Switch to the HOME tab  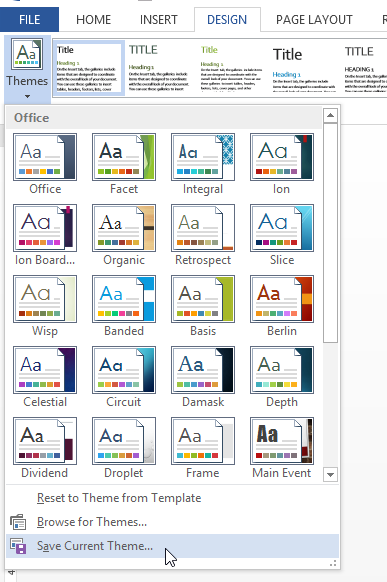click(x=94, y=19)
